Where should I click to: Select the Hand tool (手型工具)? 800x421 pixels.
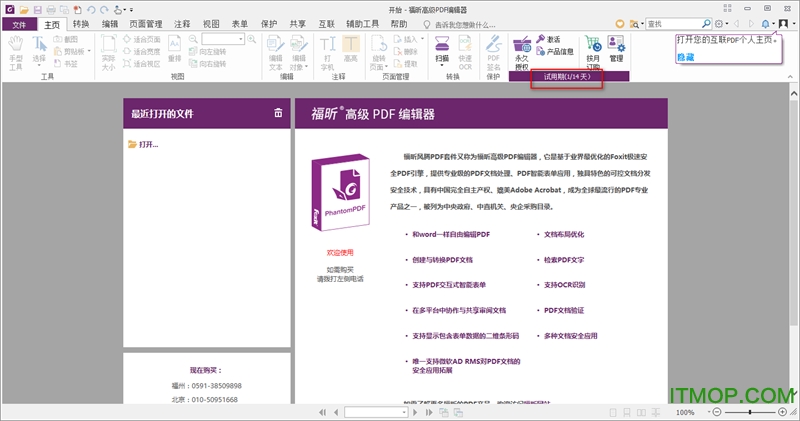click(x=16, y=53)
